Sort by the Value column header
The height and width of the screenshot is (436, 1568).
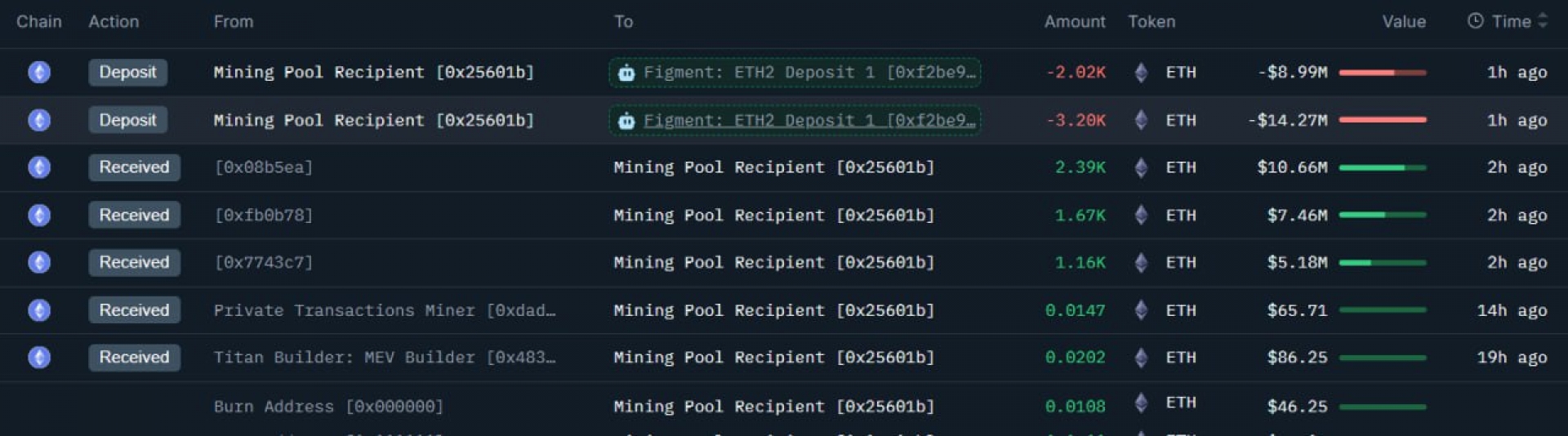(1403, 22)
